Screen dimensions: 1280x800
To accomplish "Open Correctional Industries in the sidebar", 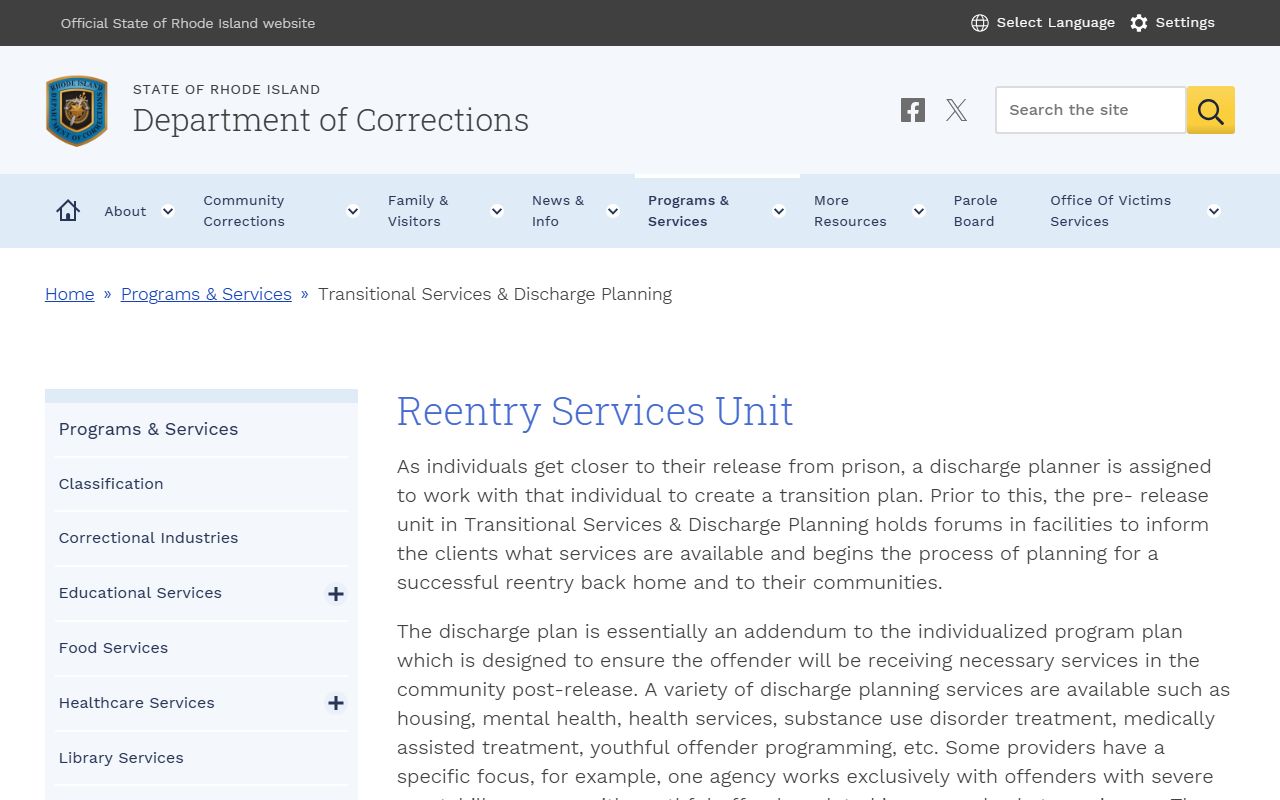I will coord(148,538).
